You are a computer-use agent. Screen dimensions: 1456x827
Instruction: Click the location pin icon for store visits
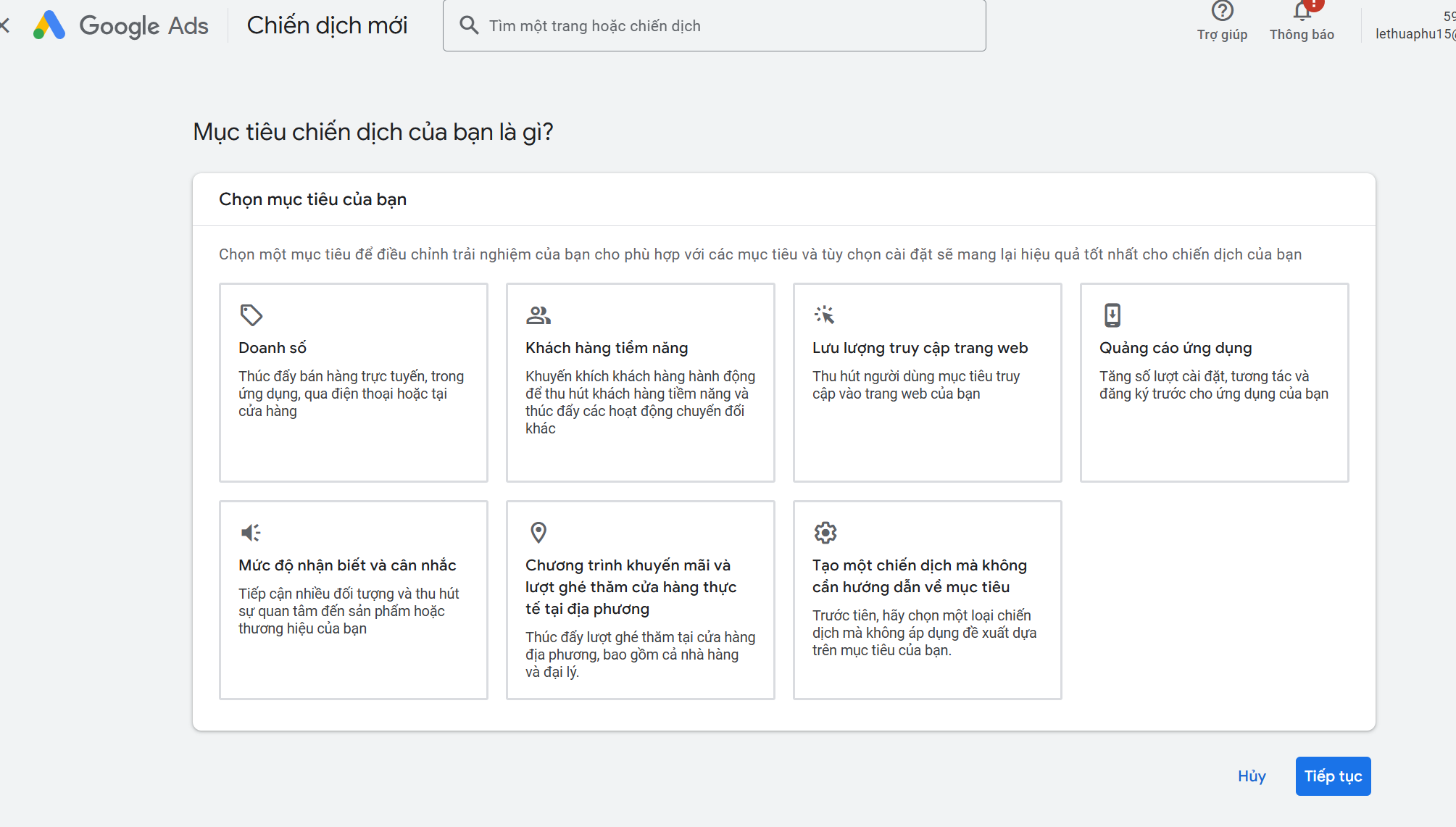click(538, 533)
